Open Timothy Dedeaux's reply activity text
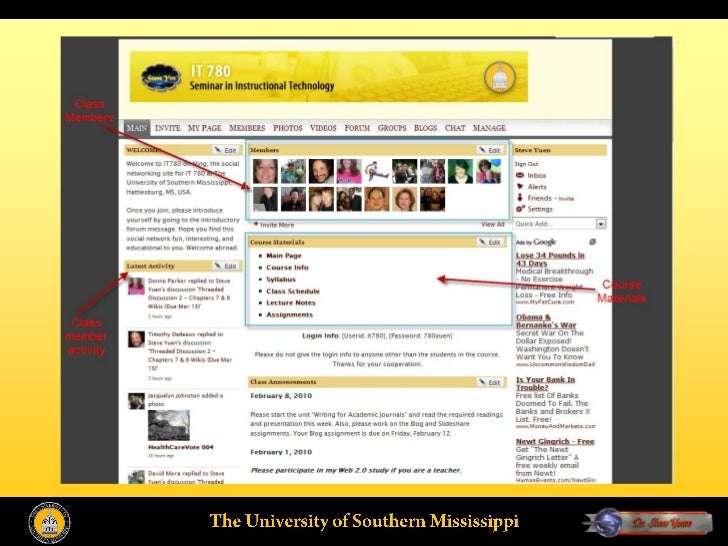 click(190, 351)
